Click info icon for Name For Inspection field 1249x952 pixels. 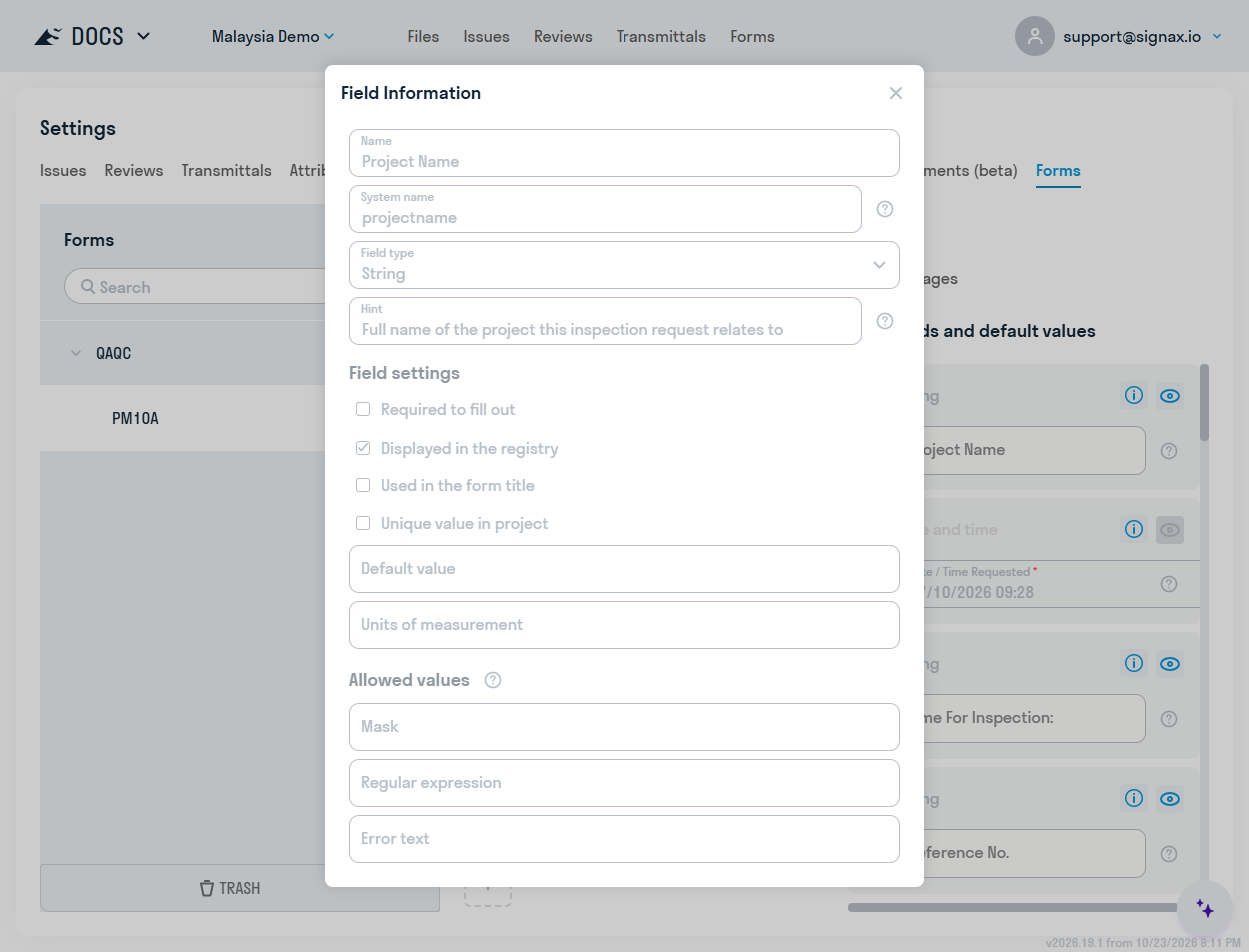coord(1134,663)
